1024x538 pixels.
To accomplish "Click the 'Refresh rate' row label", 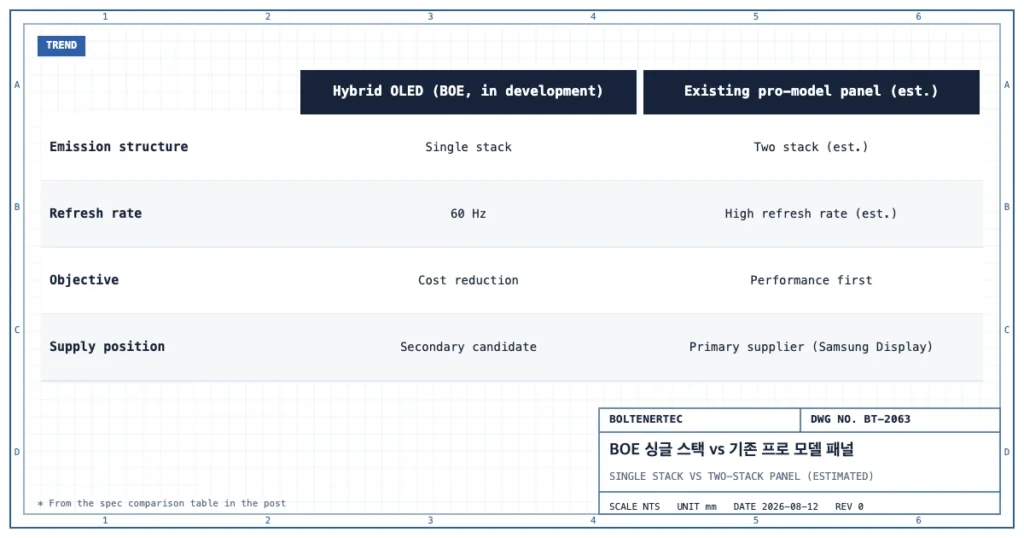I will point(95,214).
